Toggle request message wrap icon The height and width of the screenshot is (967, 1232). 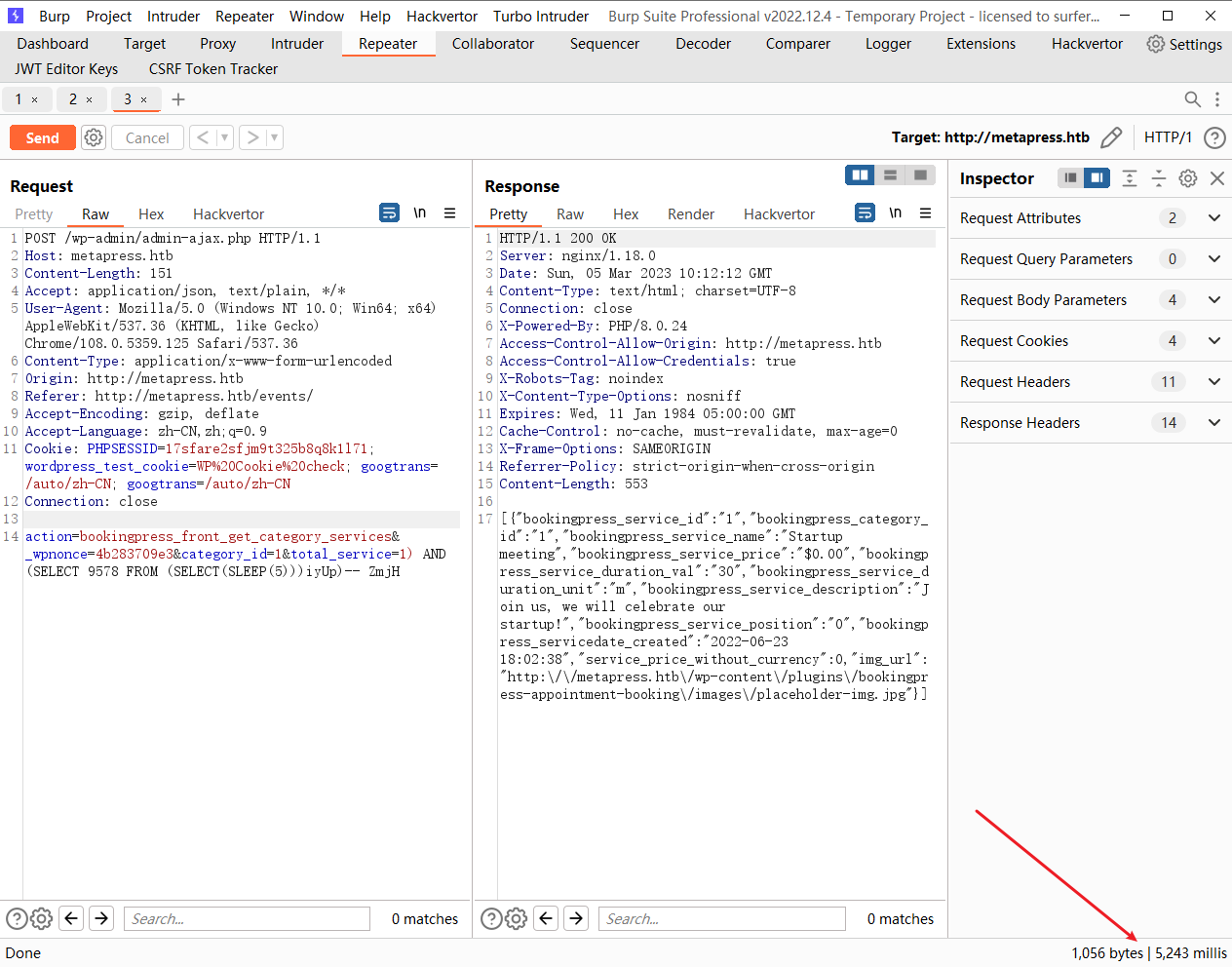389,213
